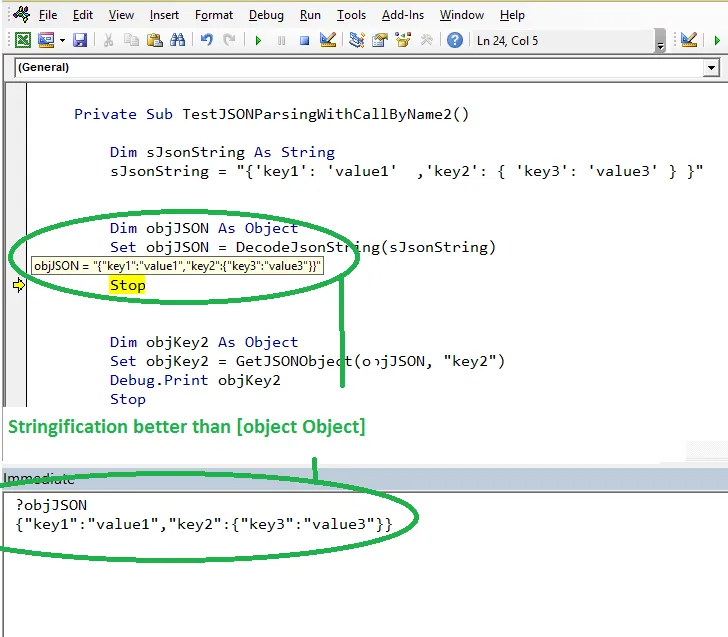Click the JSON output line in Immediate window

click(204, 524)
